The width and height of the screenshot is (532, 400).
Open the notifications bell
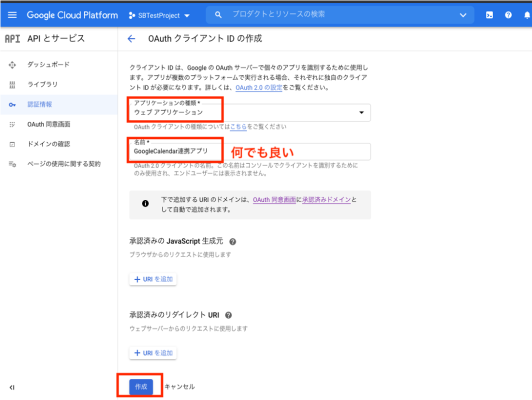527,15
